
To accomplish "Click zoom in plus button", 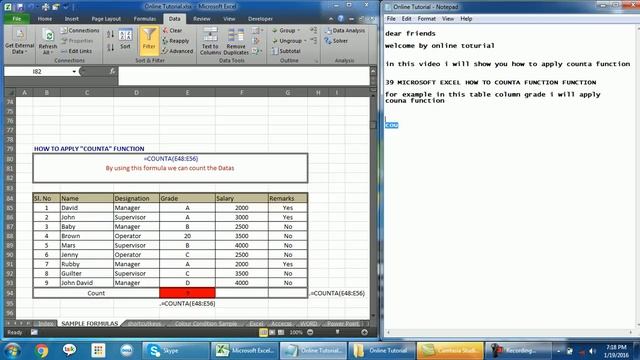I will [364, 333].
